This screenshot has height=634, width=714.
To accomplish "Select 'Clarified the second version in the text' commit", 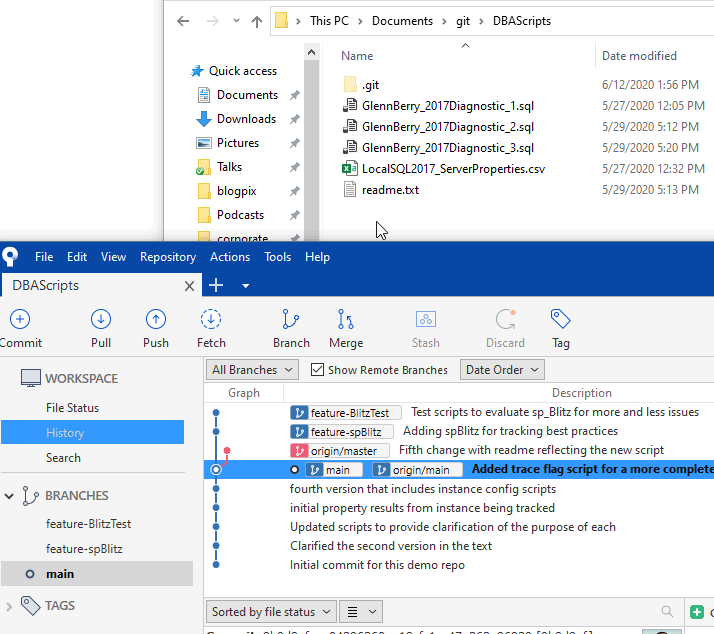I will point(391,546).
